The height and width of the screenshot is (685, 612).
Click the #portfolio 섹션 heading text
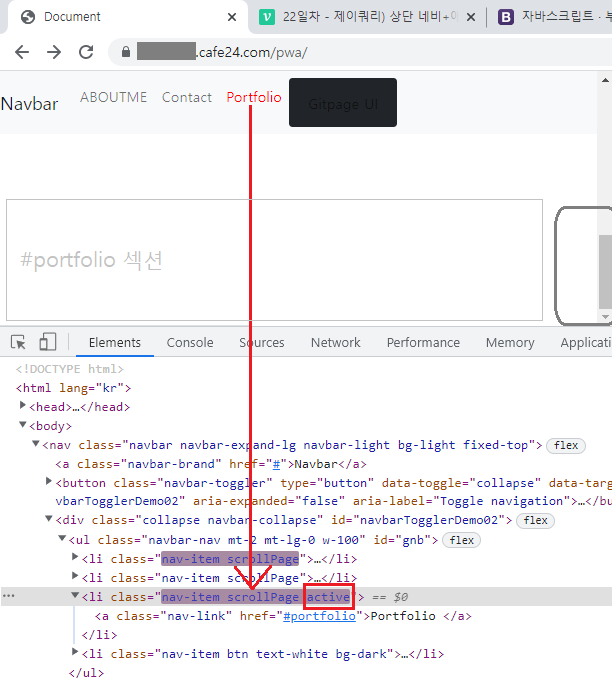91,259
